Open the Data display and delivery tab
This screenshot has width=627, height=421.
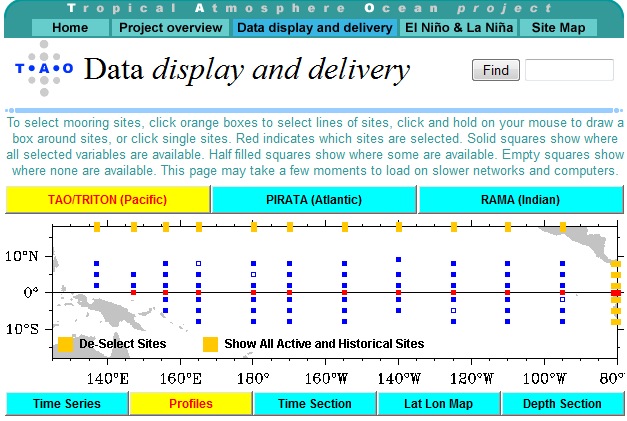click(315, 28)
